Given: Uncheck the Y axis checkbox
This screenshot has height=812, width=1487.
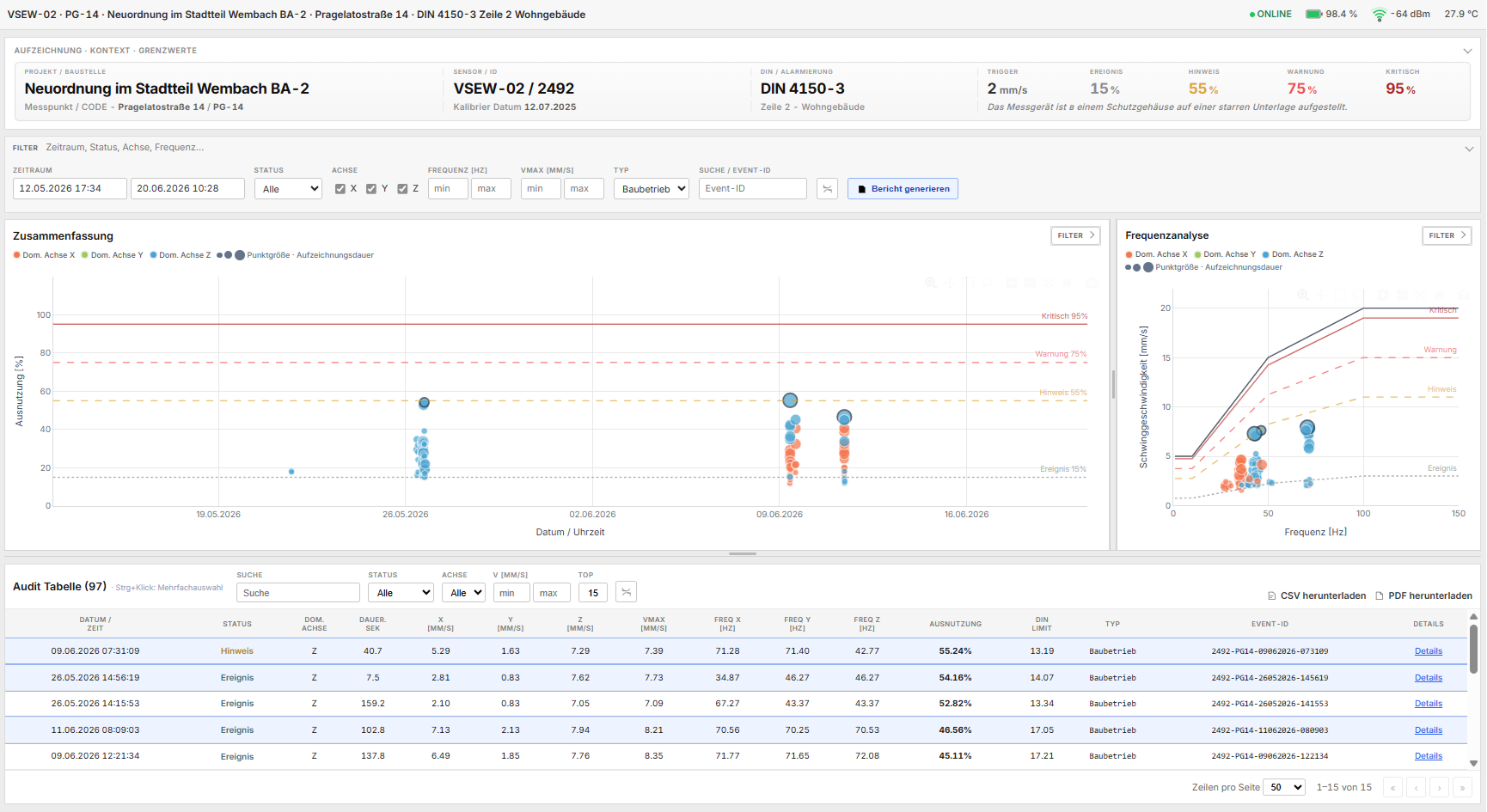Looking at the screenshot, I should click(x=371, y=189).
